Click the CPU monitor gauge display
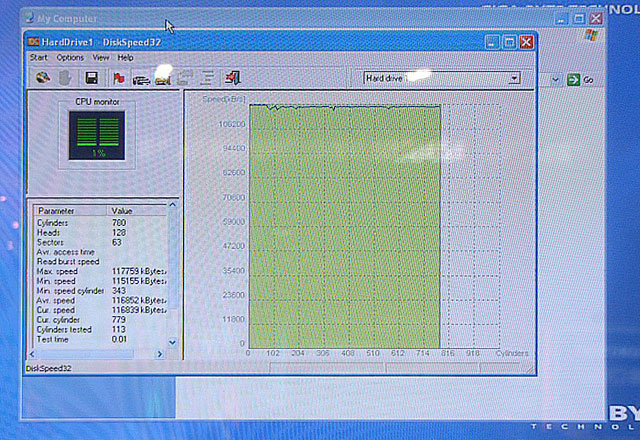640x440 pixels. pyautogui.click(x=98, y=134)
